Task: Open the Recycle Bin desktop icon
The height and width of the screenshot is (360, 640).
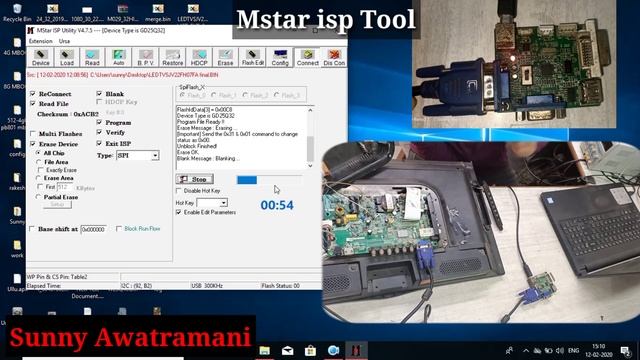Action: tap(17, 12)
